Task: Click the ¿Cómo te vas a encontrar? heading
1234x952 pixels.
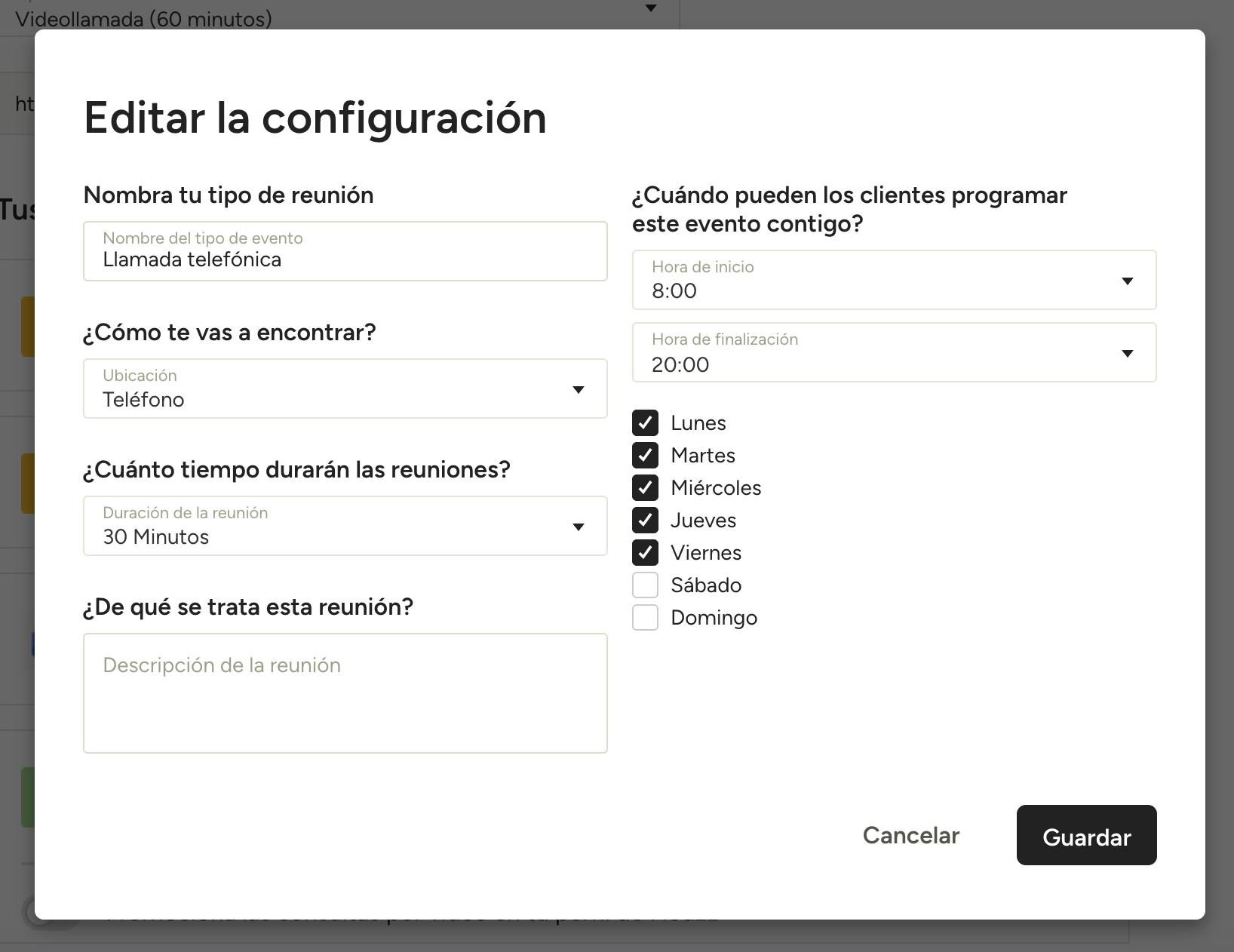Action: [x=229, y=333]
